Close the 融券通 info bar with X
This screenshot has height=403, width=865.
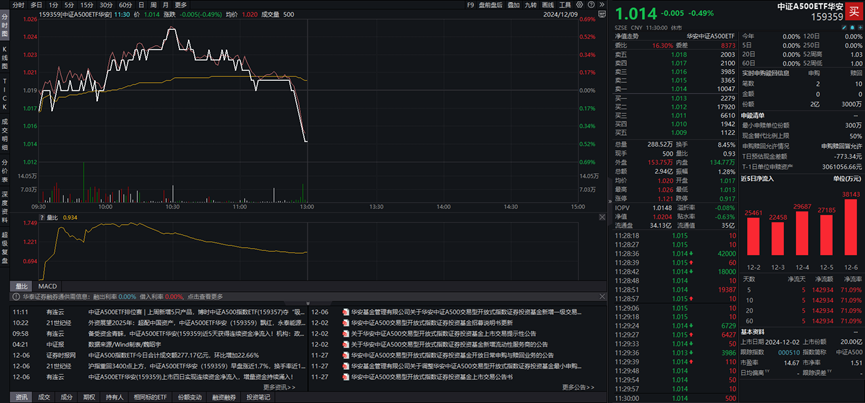pos(602,297)
